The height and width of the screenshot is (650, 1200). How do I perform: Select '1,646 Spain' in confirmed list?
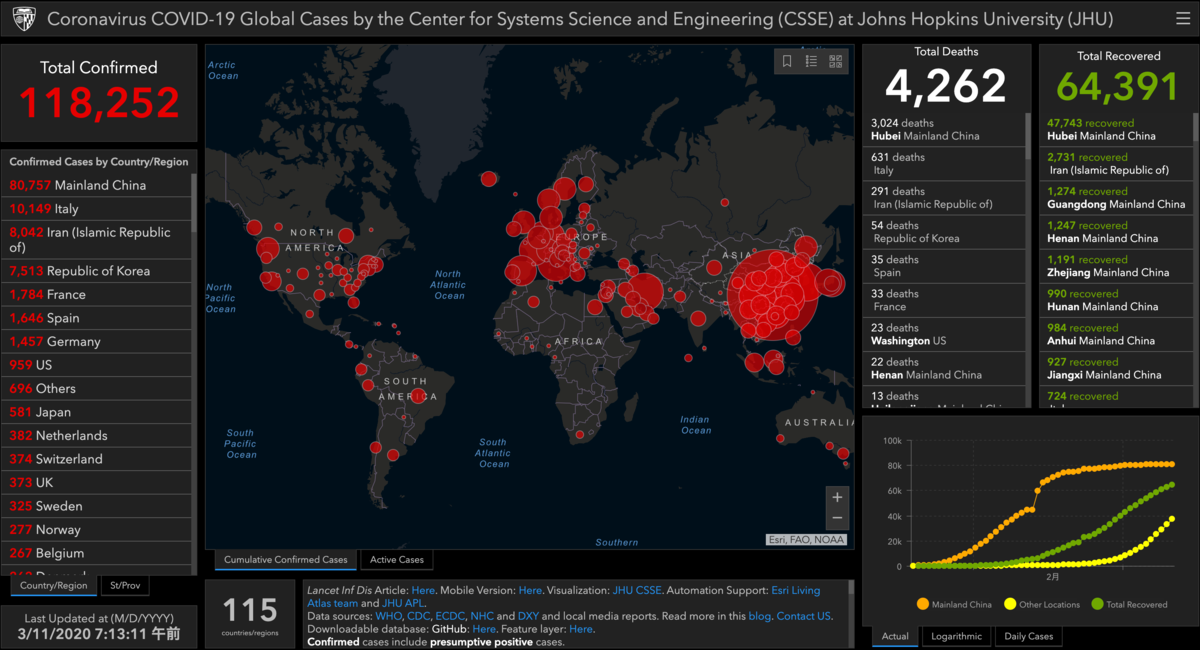(98, 318)
